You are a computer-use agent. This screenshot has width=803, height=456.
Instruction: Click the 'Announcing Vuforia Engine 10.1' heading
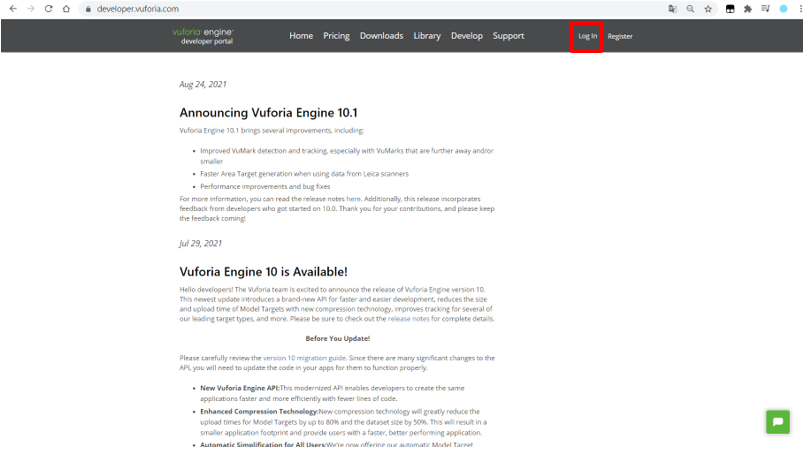coord(268,113)
